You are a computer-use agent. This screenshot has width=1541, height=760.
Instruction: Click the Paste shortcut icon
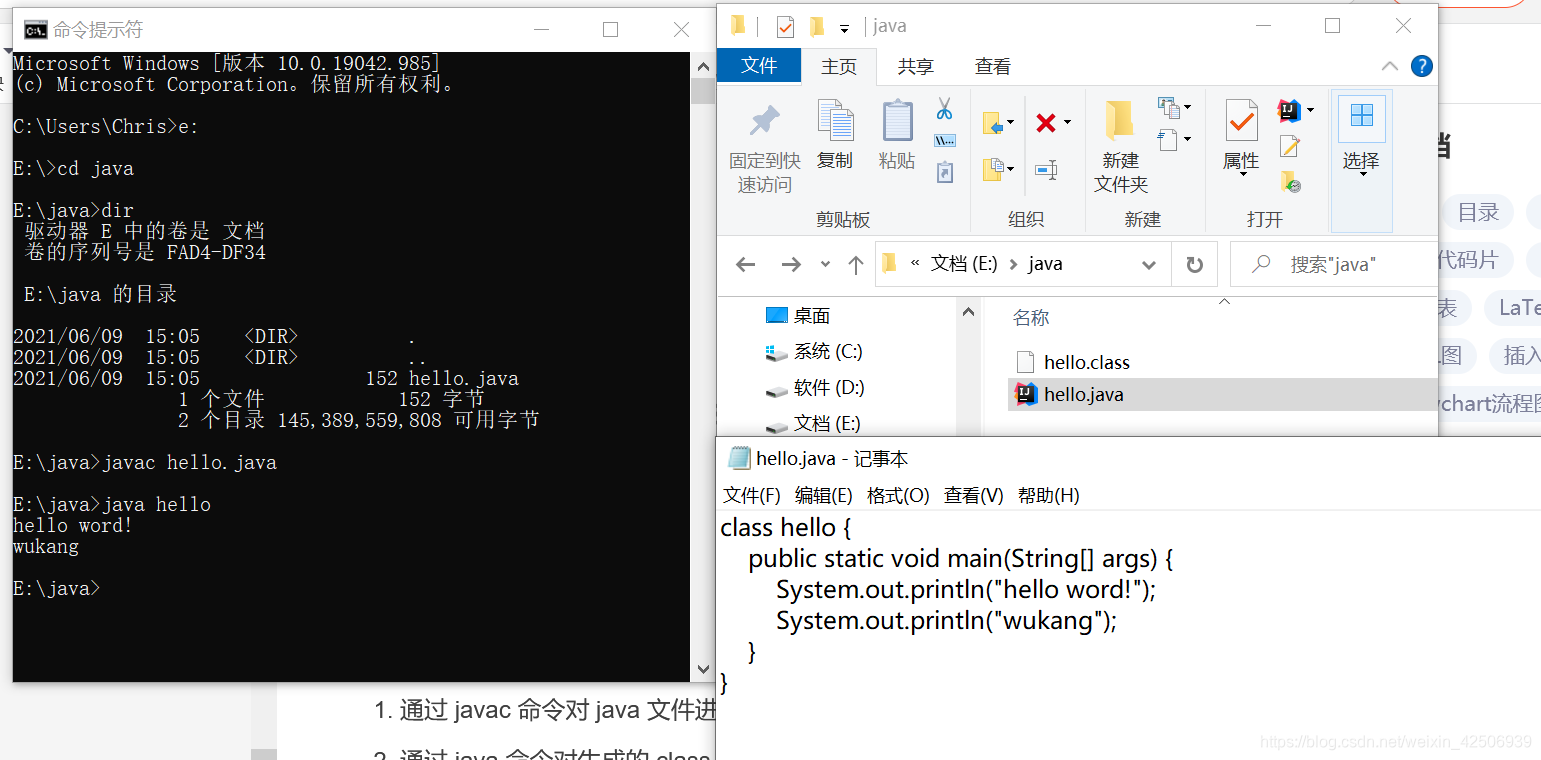(944, 172)
